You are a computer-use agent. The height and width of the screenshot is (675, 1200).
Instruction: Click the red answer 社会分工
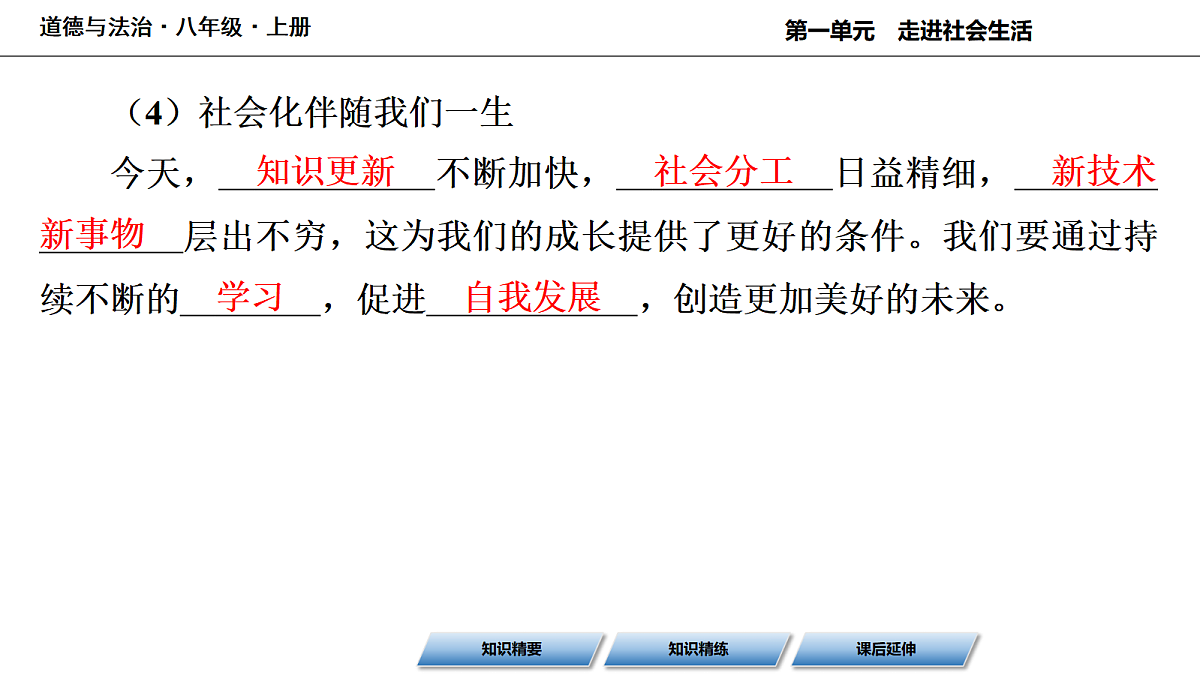click(724, 172)
